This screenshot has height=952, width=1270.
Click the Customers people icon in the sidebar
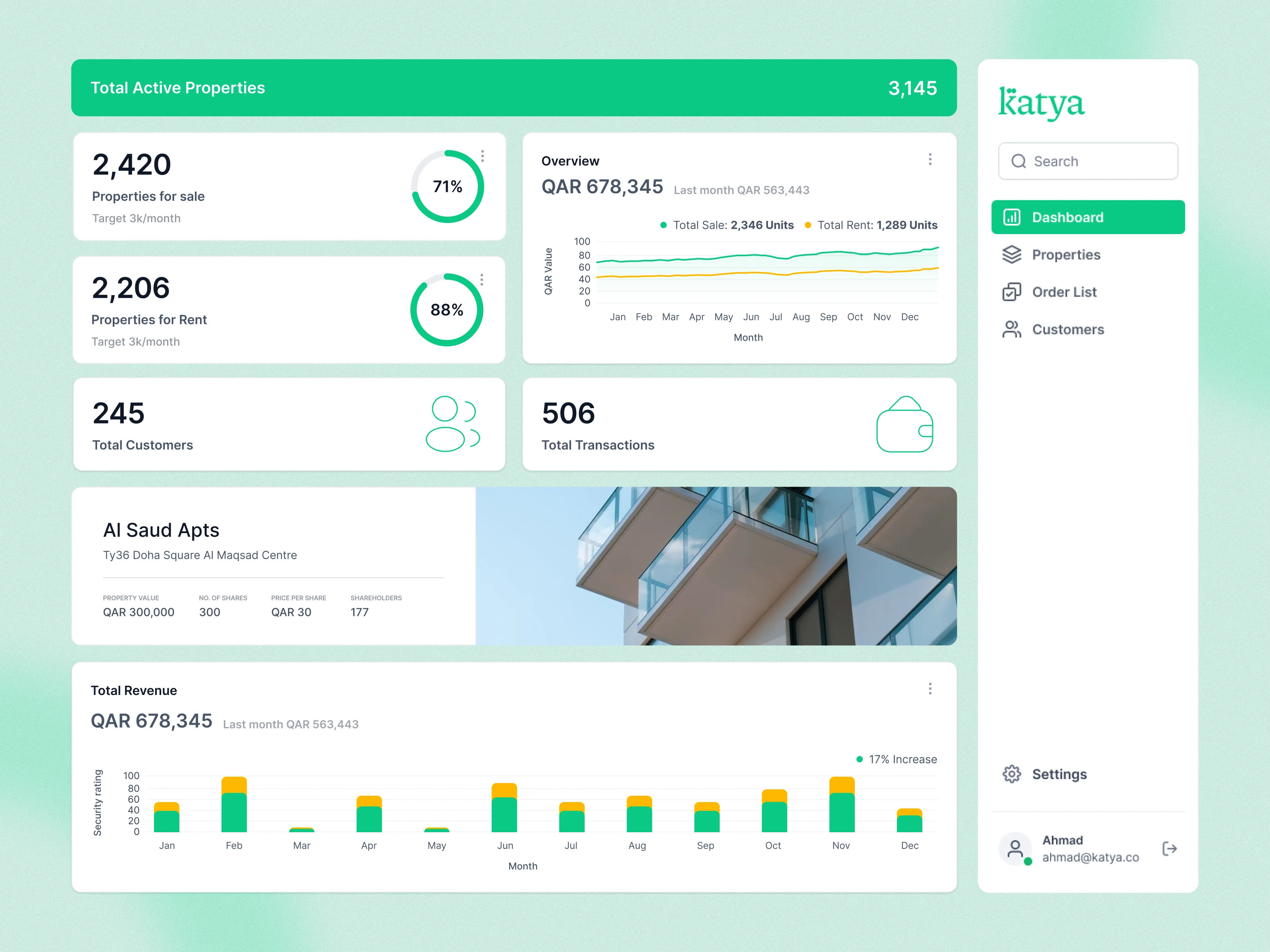1012,329
